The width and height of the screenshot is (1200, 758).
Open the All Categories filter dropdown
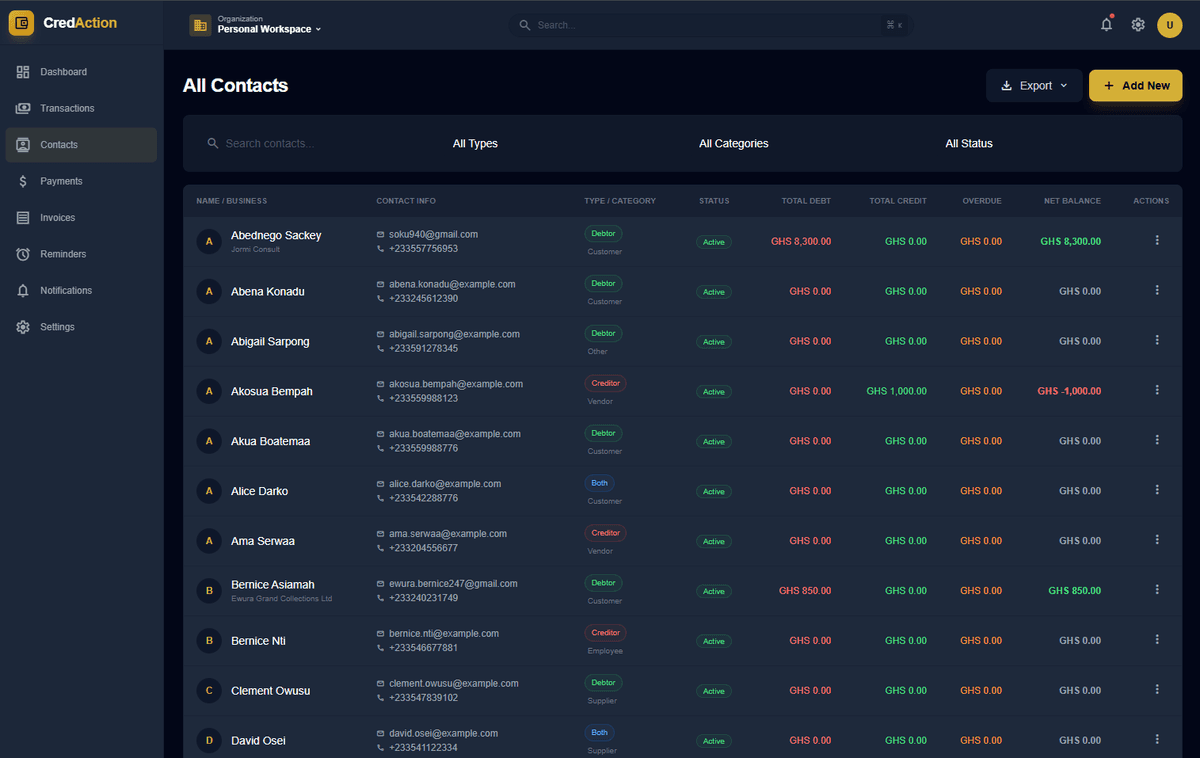[x=733, y=144]
